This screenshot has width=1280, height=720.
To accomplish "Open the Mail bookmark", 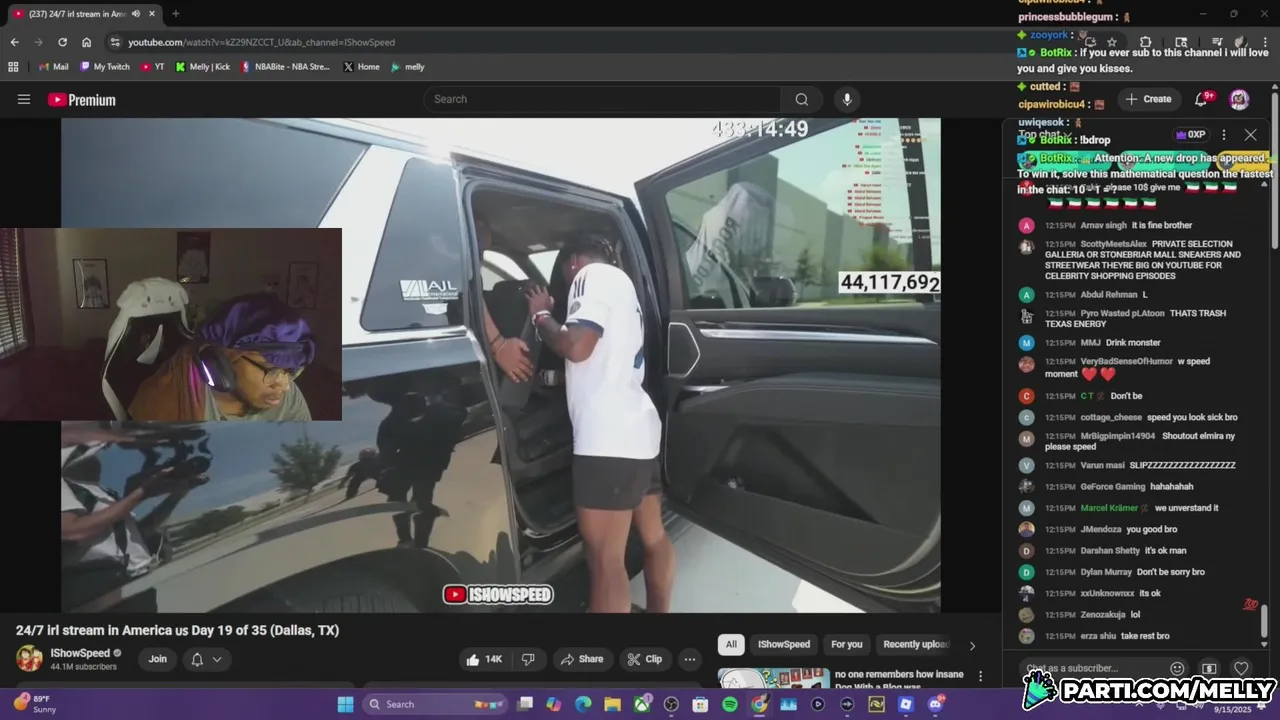I will pos(53,67).
